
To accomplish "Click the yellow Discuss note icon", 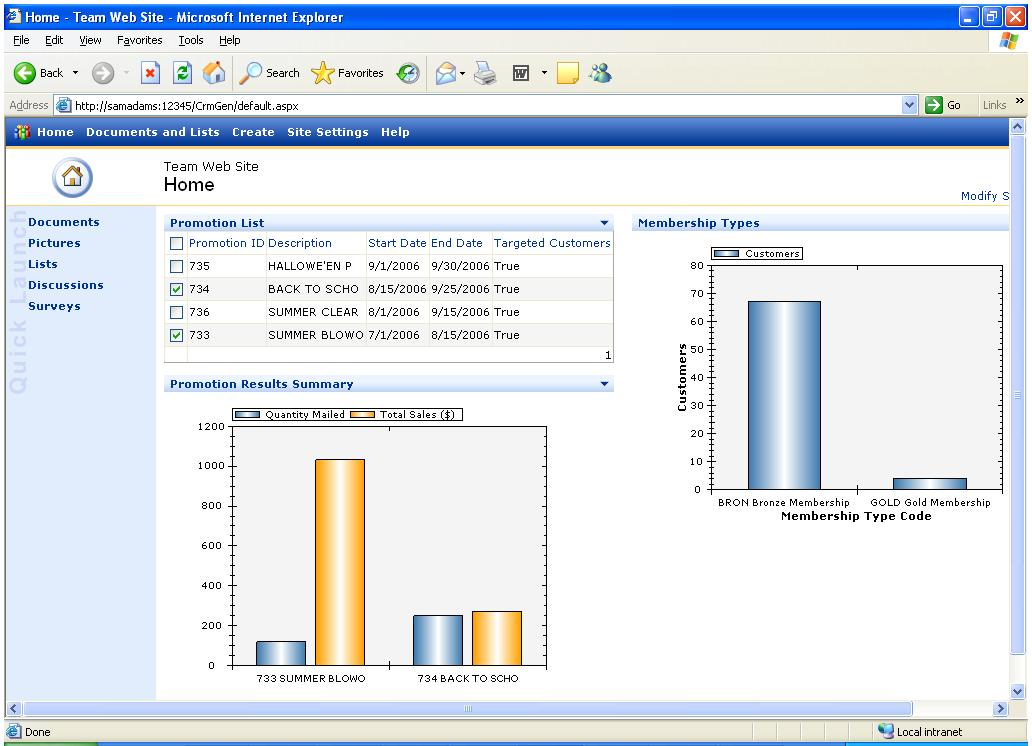I will (x=567, y=73).
